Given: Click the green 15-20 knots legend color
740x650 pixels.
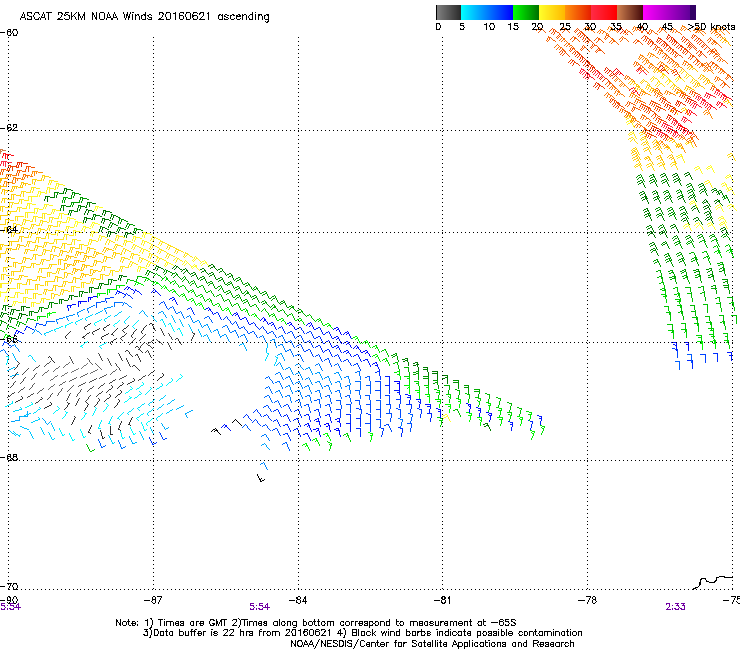Looking at the screenshot, I should click(x=525, y=12).
